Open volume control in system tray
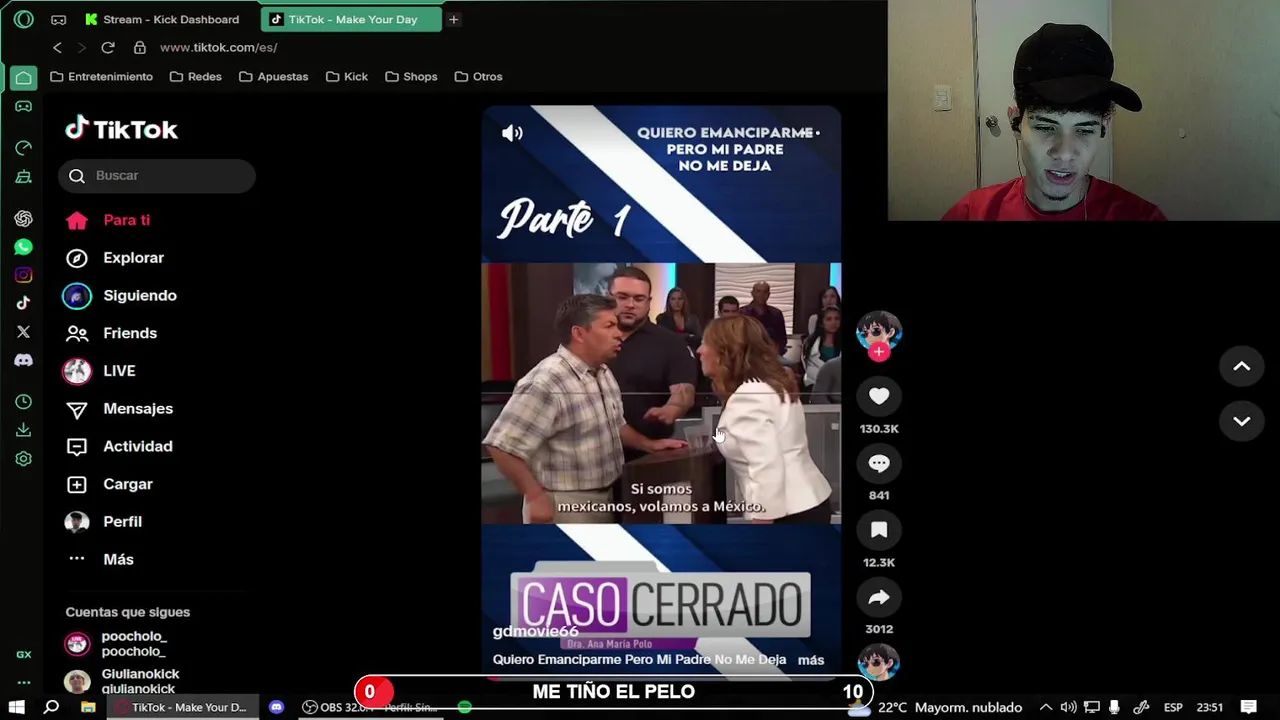 [1068, 707]
